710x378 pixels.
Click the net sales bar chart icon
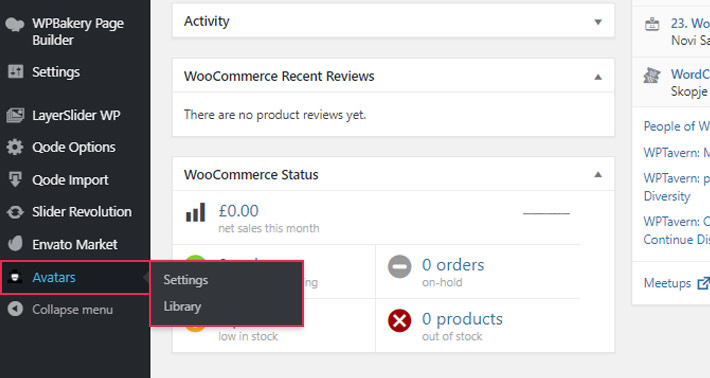pyautogui.click(x=196, y=212)
